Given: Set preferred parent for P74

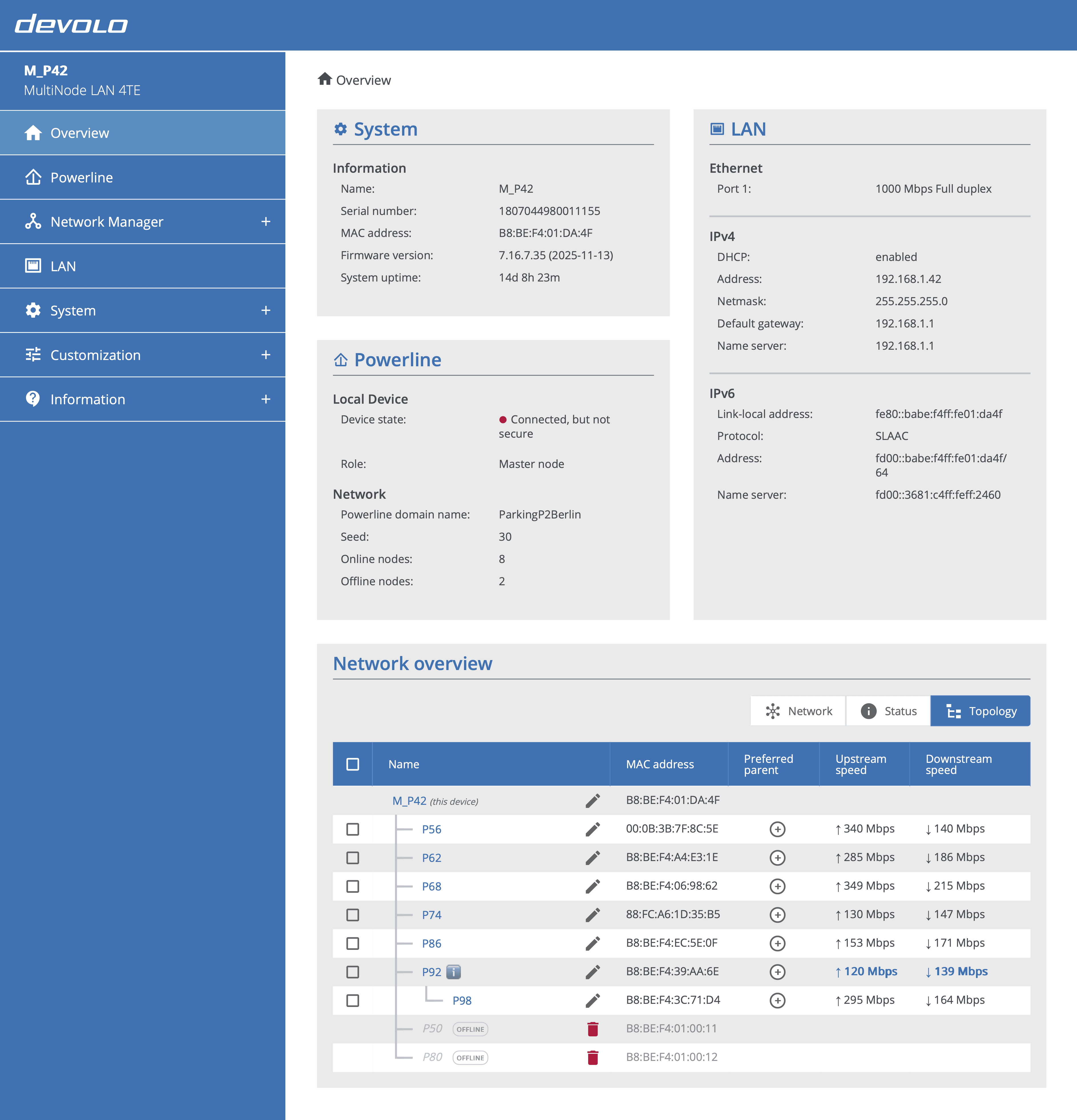Looking at the screenshot, I should coord(777,915).
